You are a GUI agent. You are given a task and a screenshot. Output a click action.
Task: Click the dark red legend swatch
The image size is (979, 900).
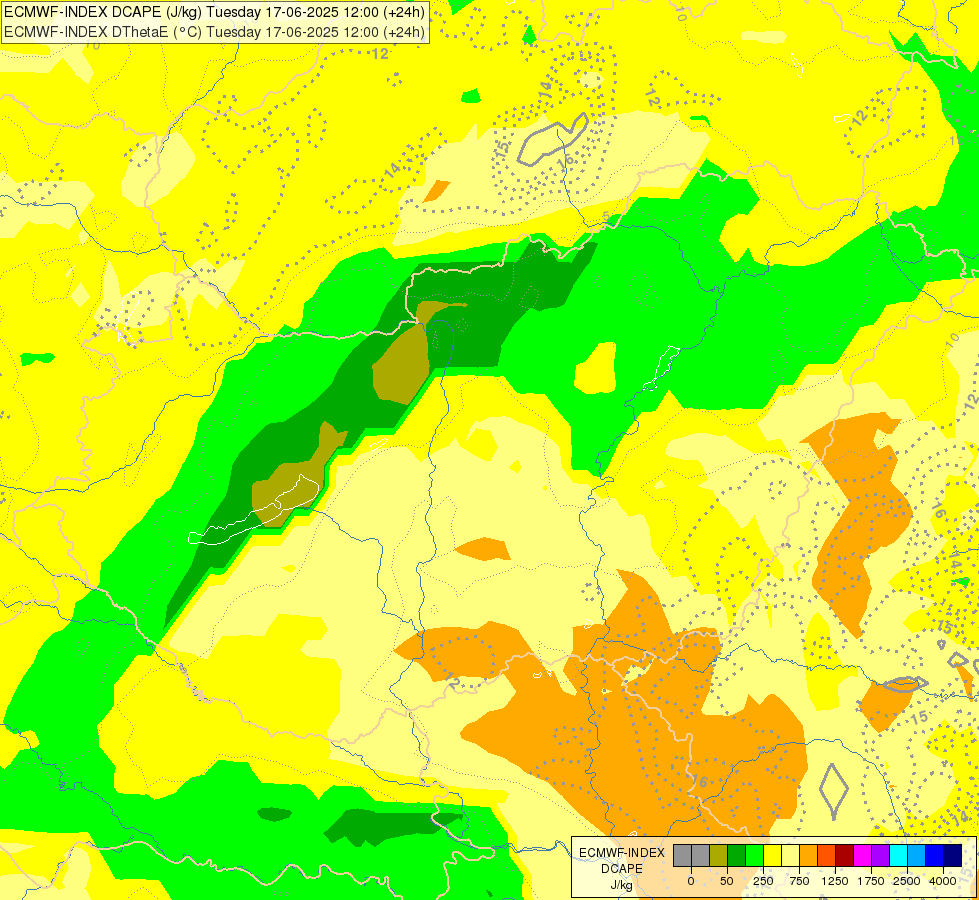pos(844,856)
